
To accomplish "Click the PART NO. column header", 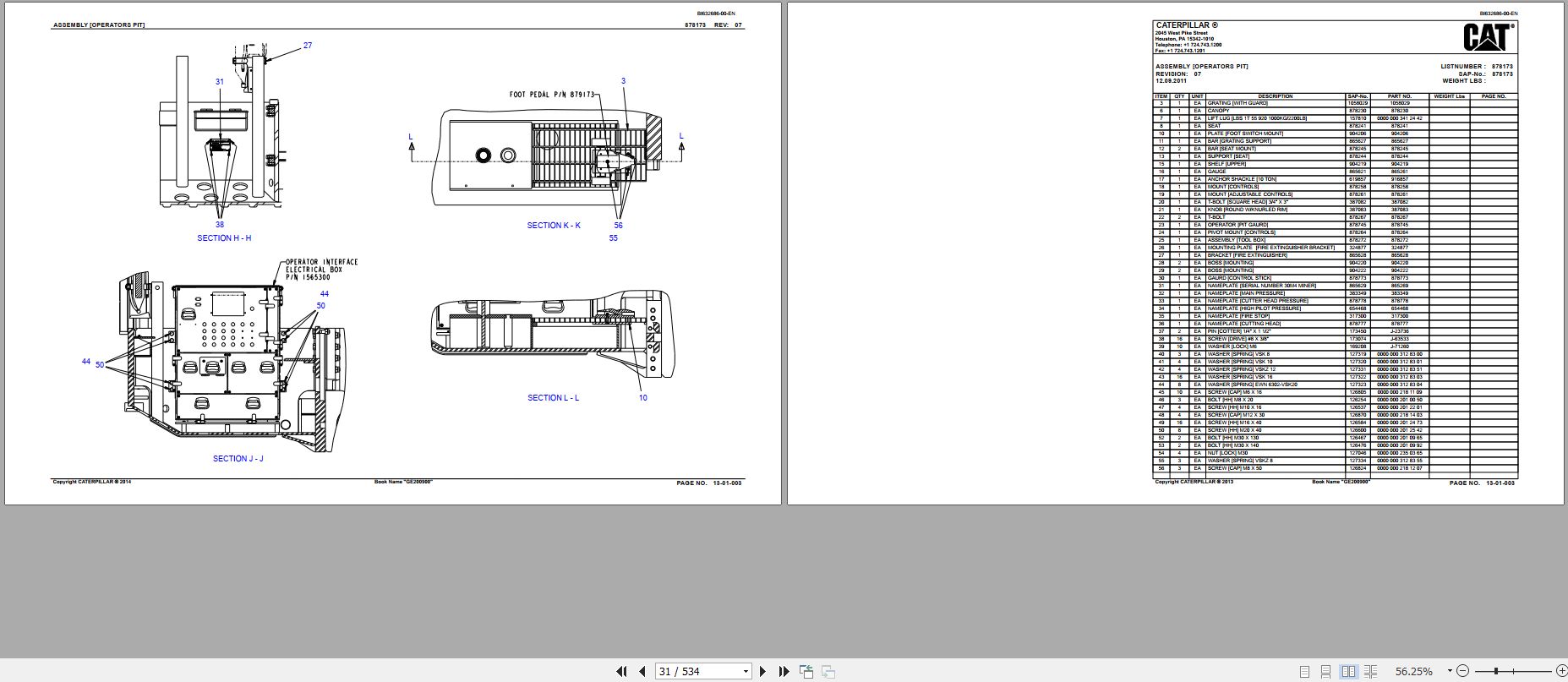I will [1400, 96].
